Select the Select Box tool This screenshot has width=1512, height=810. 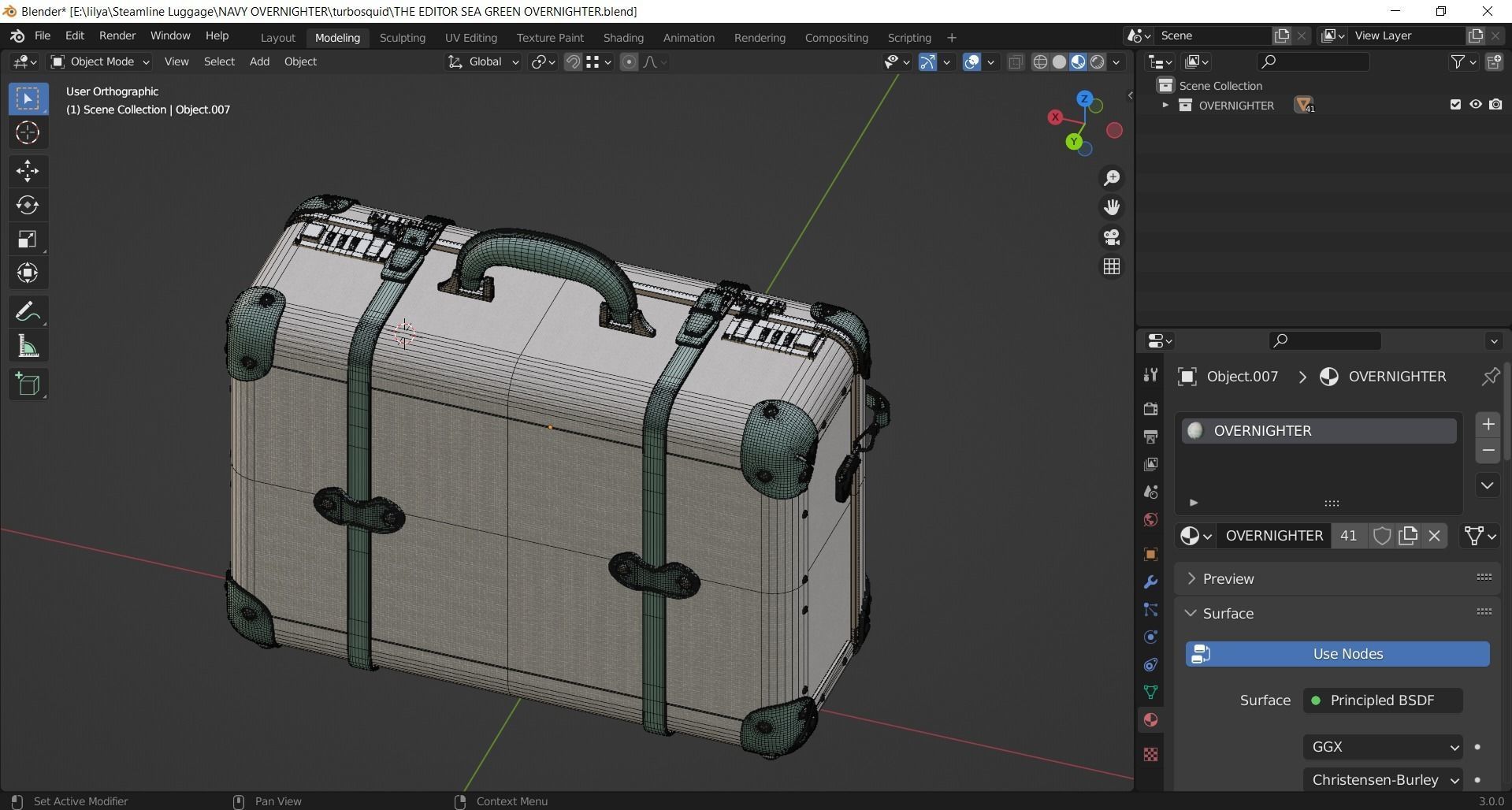(x=28, y=98)
